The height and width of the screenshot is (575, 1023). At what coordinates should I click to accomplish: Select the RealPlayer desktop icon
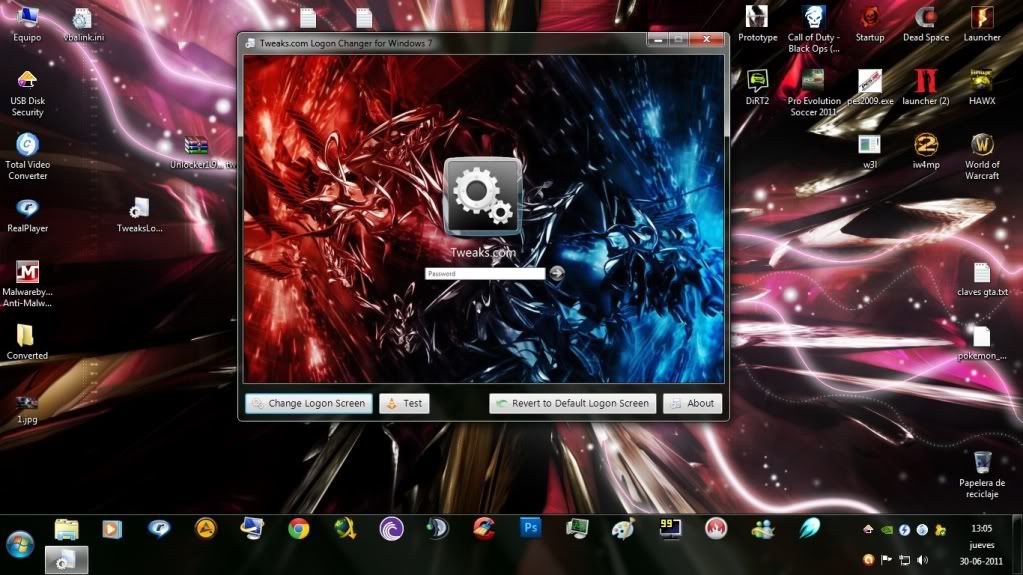pos(27,215)
